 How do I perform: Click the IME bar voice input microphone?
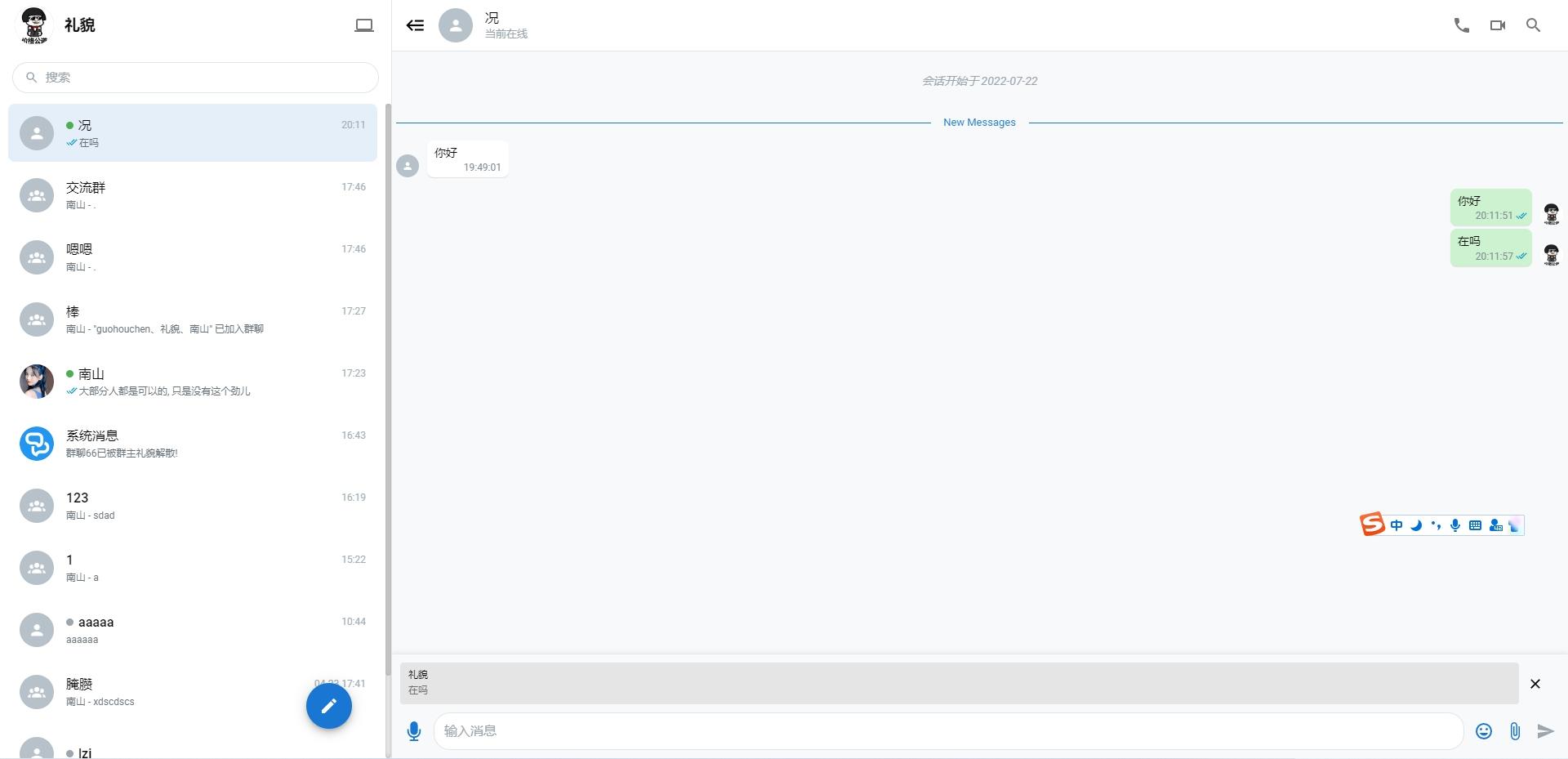click(x=1455, y=525)
